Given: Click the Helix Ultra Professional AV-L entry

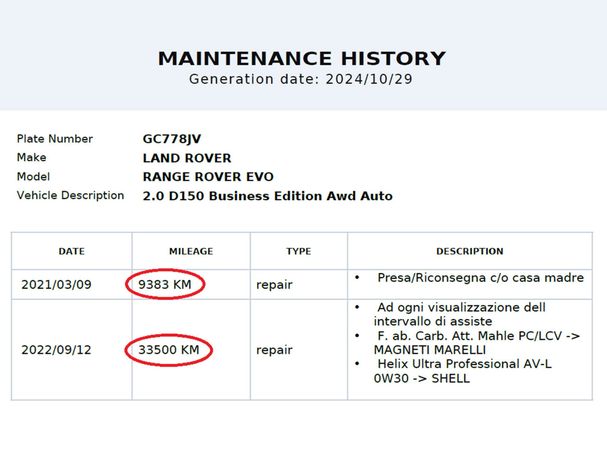Looking at the screenshot, I should 465,364.
